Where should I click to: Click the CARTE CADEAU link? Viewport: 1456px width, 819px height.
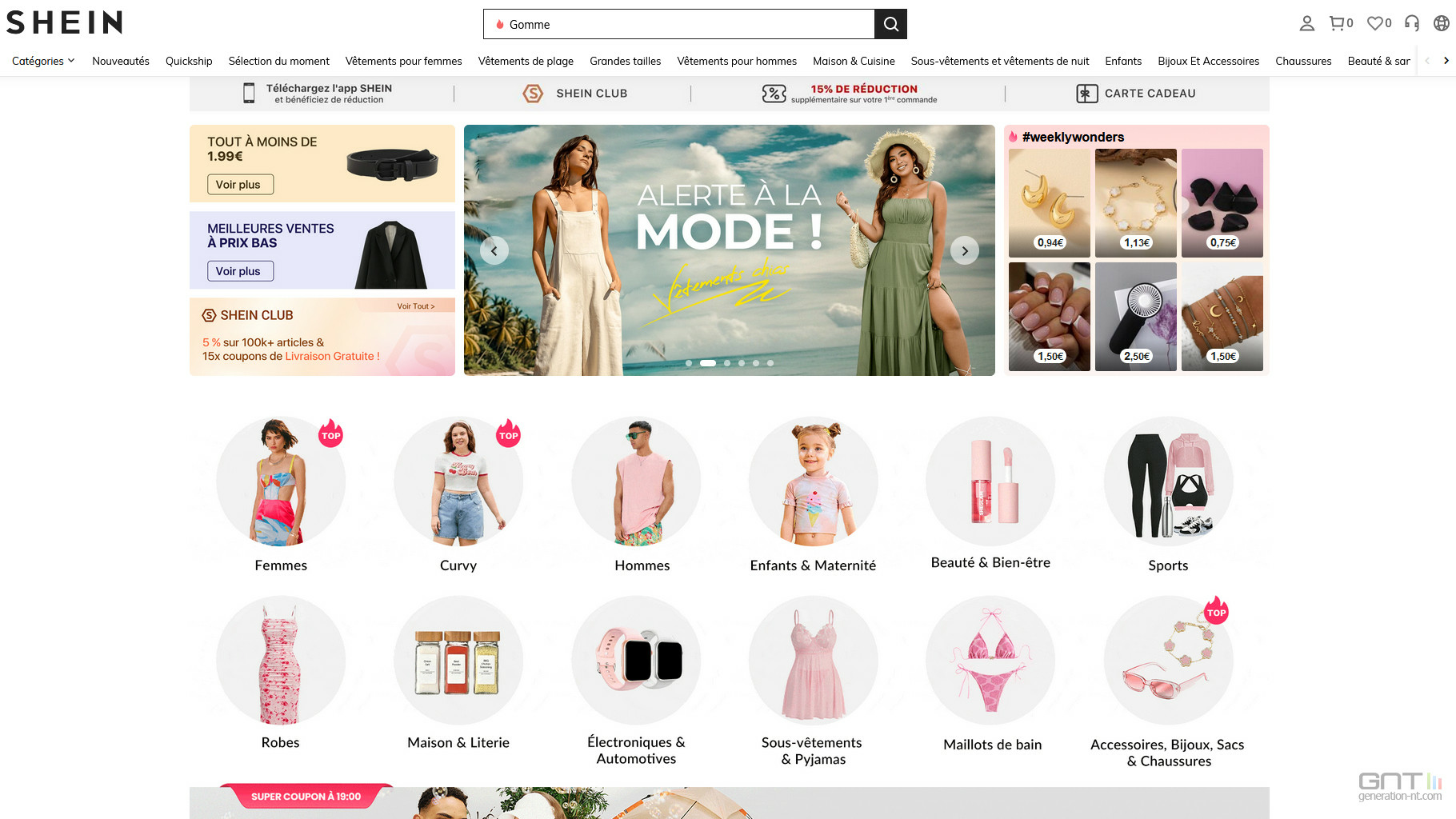(x=1150, y=94)
